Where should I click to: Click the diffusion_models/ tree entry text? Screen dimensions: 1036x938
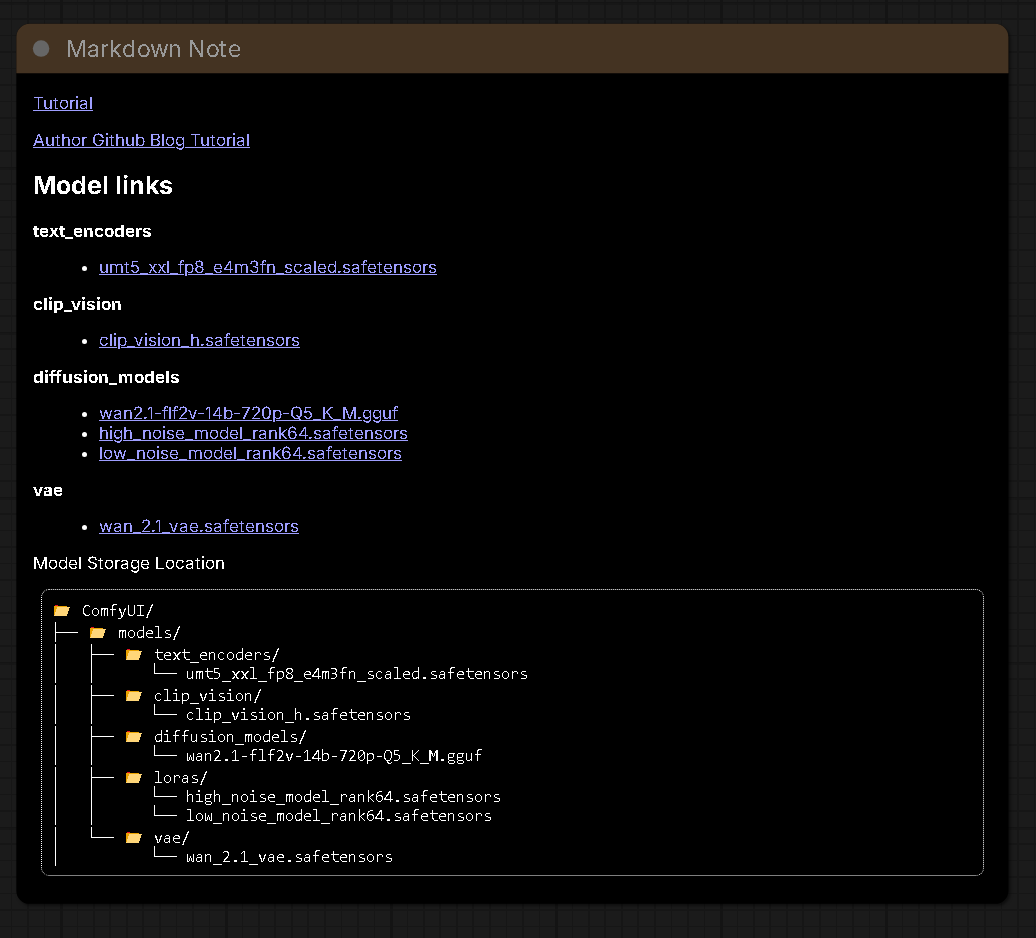(x=230, y=737)
